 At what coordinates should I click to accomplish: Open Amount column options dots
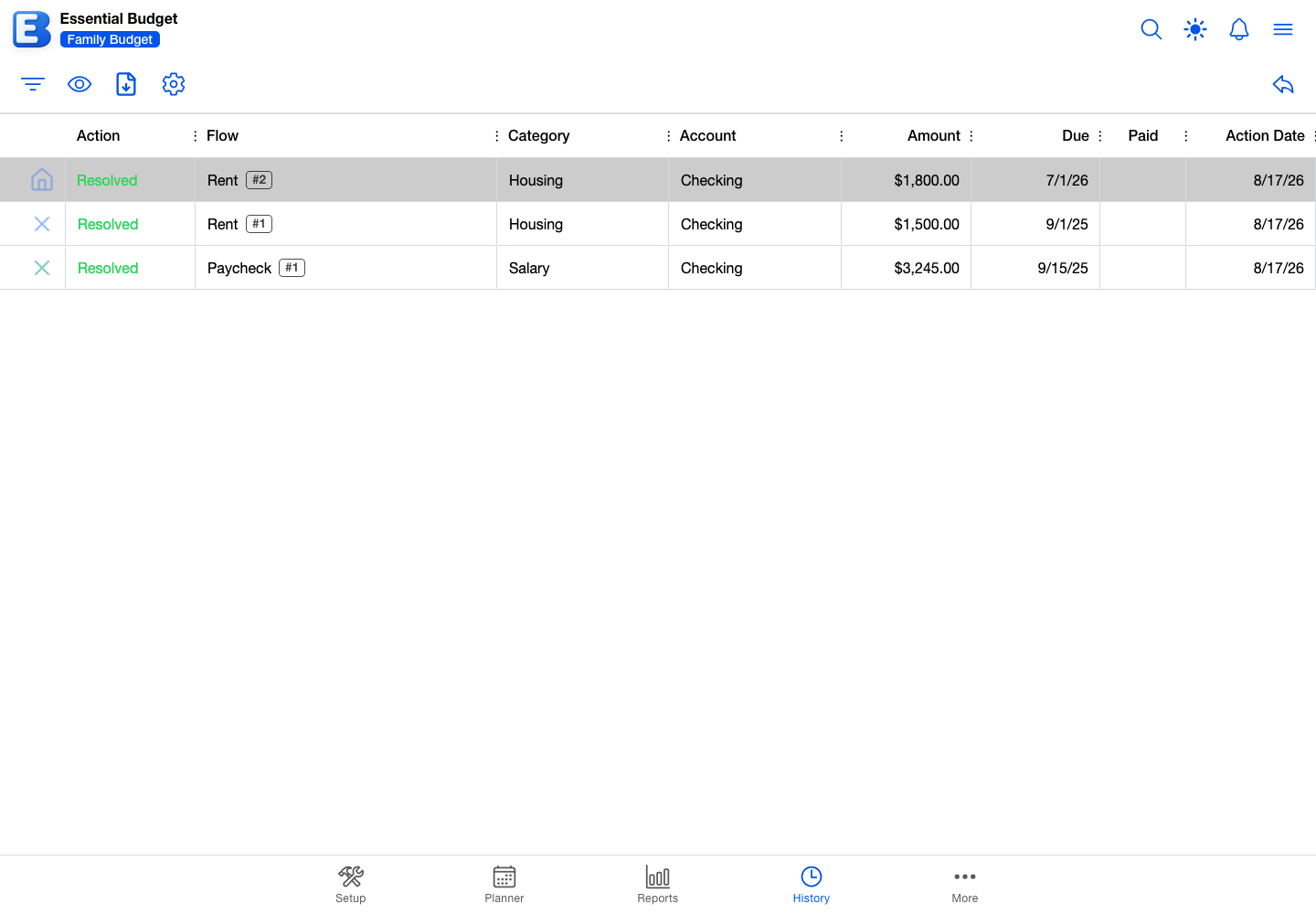[971, 135]
